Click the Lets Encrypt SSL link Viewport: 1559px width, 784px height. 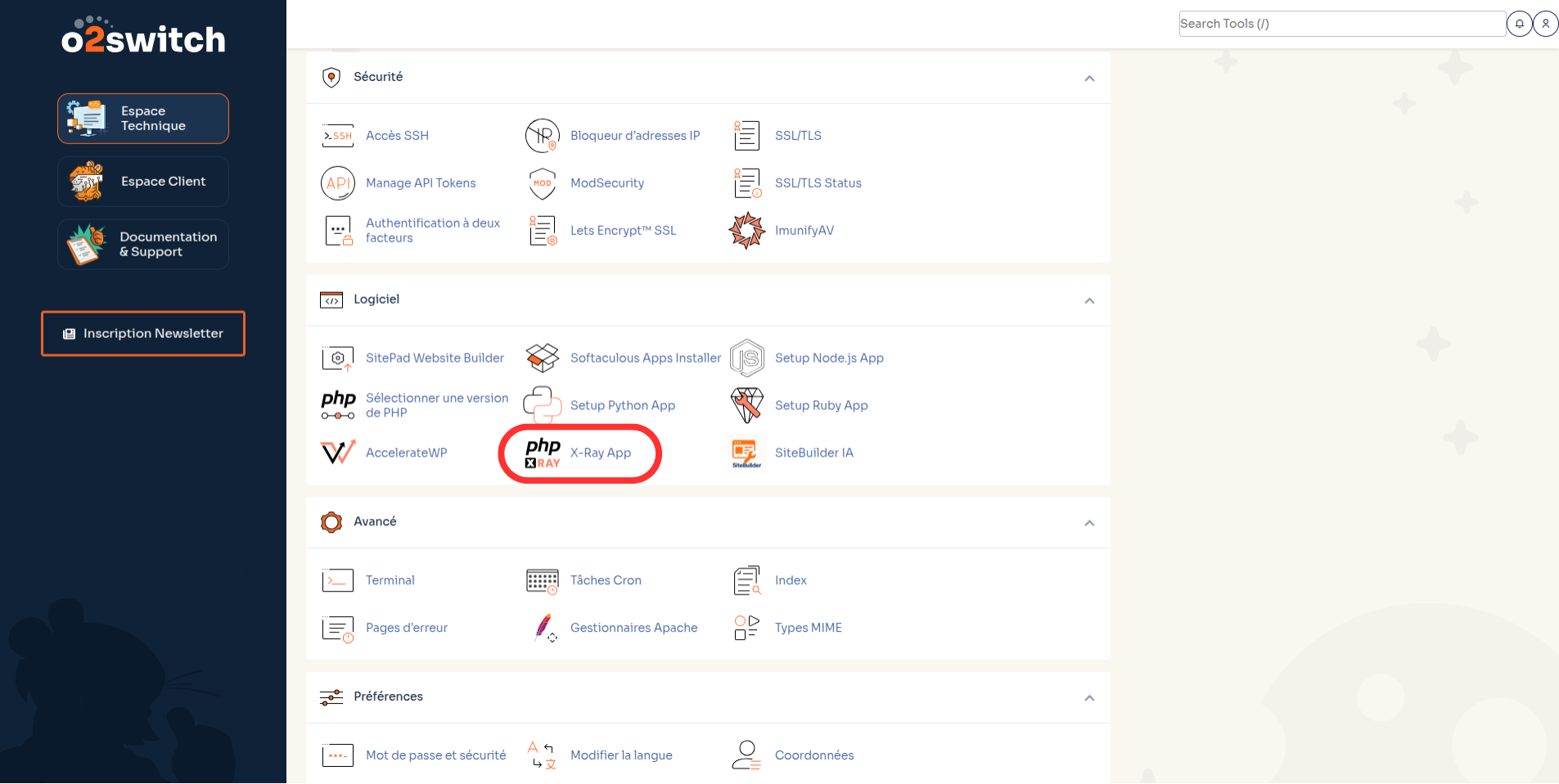624,231
